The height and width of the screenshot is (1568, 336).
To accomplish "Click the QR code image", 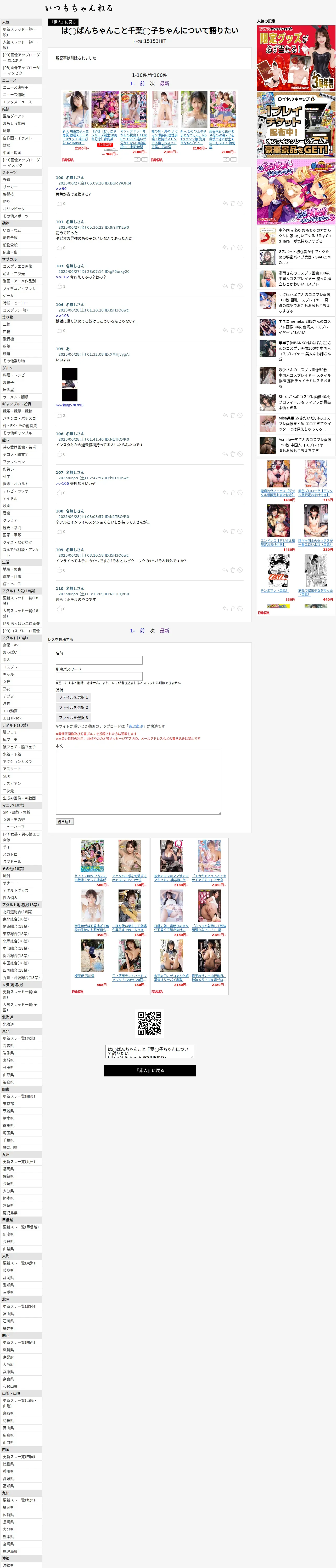I will click(149, 1024).
